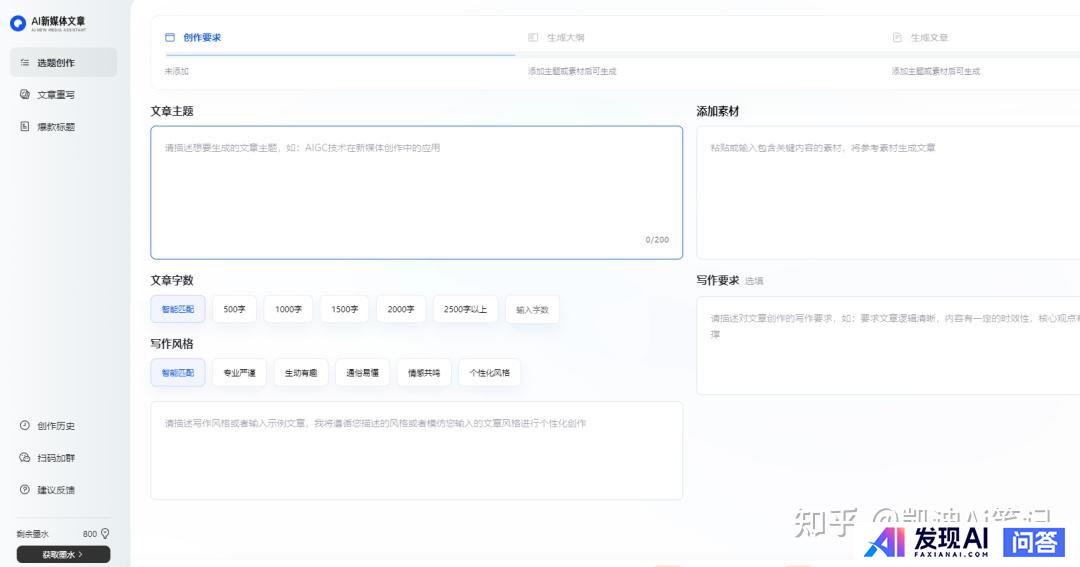Pick the 2500字以上 word count option

[x=465, y=309]
